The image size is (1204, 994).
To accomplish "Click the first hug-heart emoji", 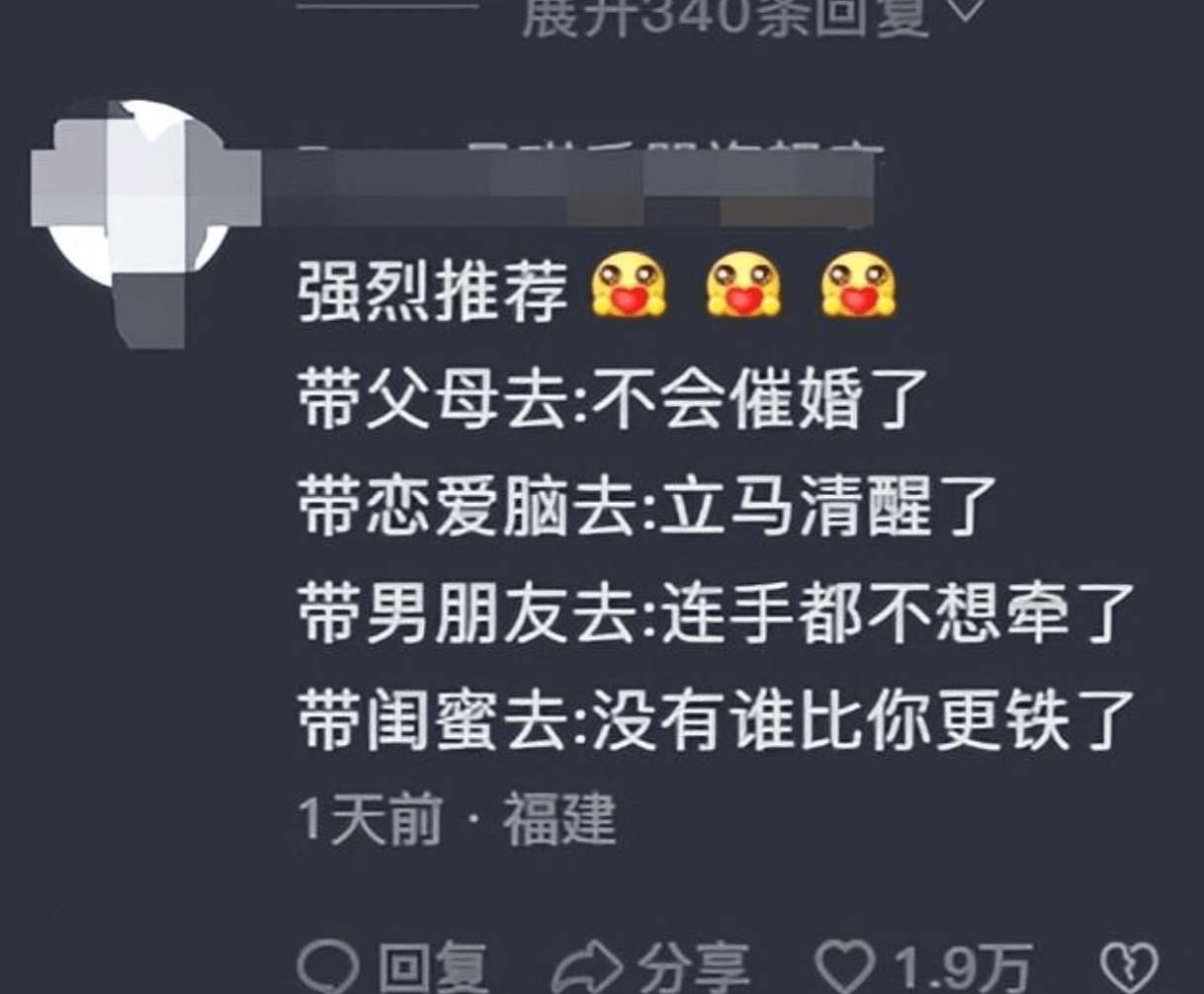I will (629, 286).
